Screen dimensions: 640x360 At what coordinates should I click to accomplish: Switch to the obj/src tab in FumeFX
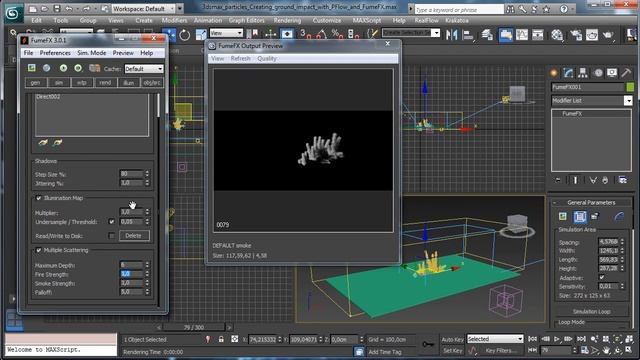151,82
